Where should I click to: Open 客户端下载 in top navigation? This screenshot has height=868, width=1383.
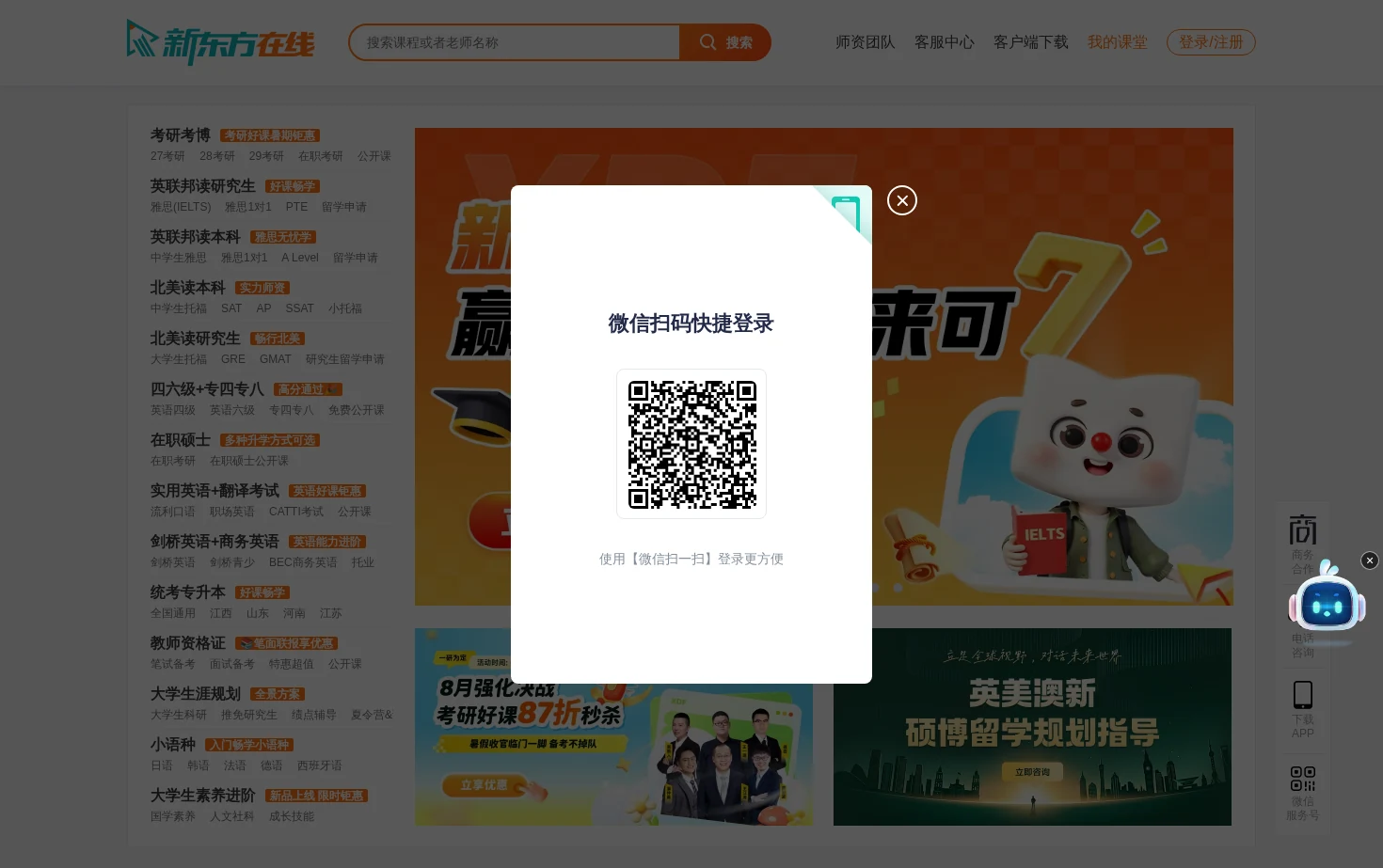(x=1030, y=42)
